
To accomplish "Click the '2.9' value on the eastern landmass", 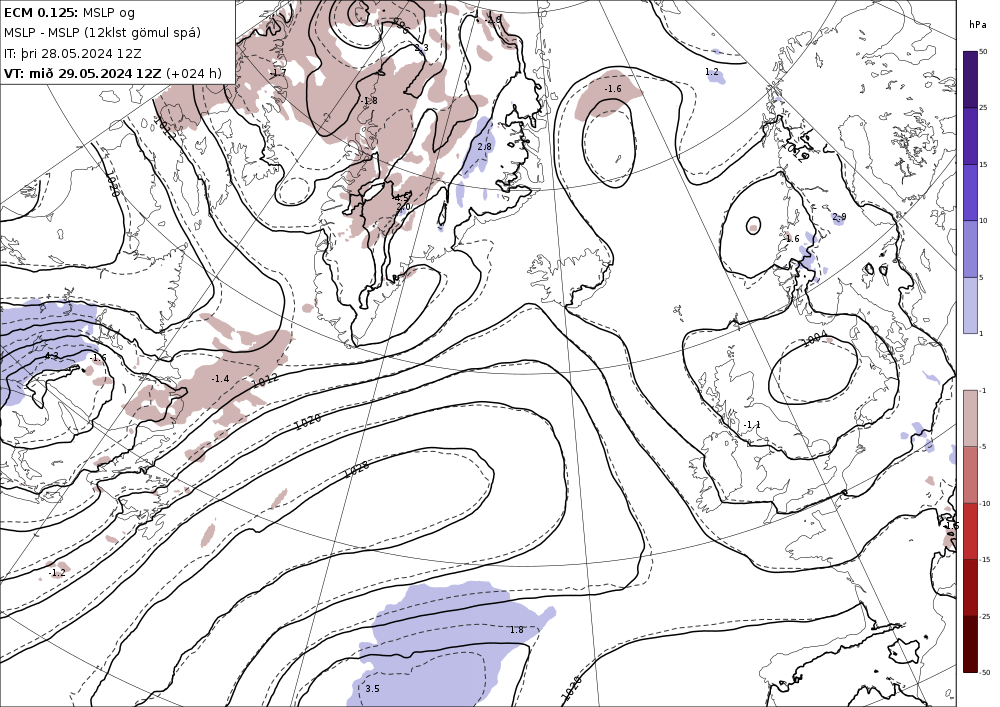I will click(839, 217).
